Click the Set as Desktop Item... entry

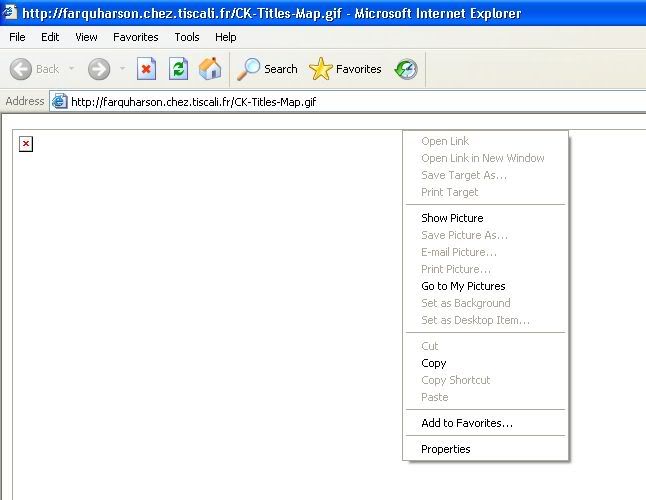tap(485, 320)
